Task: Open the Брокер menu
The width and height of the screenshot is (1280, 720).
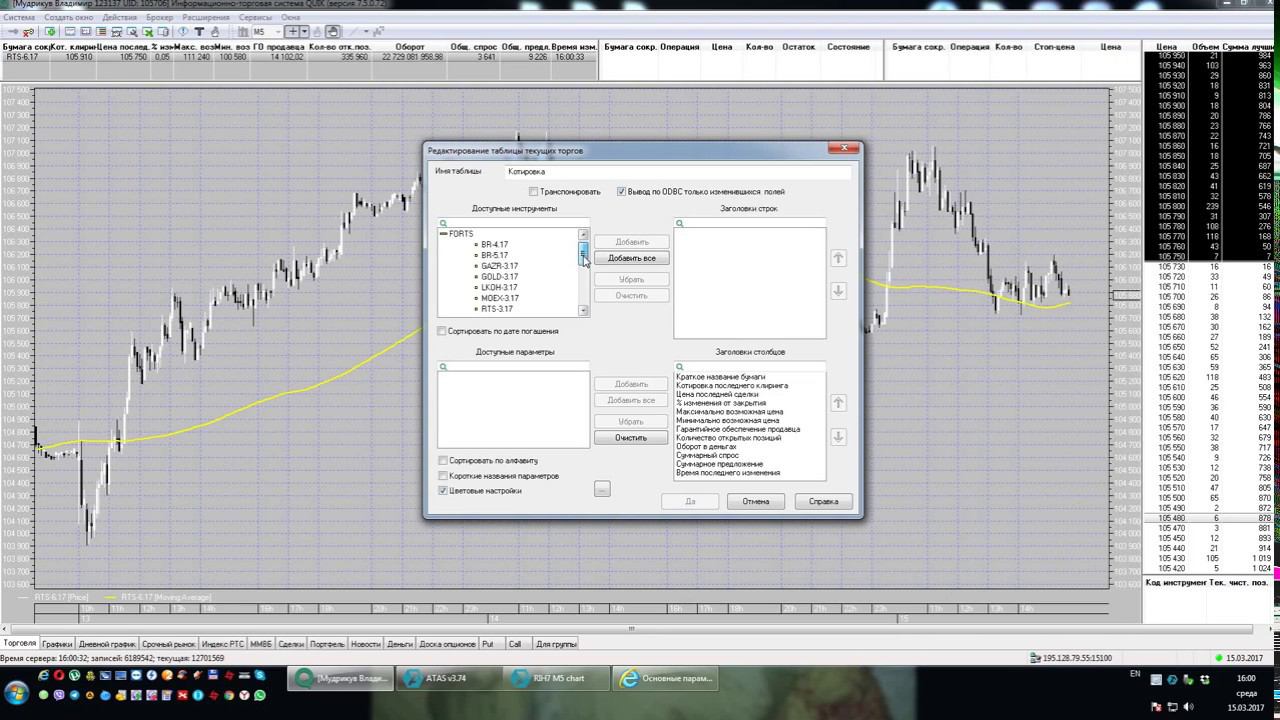Action: 159,18
